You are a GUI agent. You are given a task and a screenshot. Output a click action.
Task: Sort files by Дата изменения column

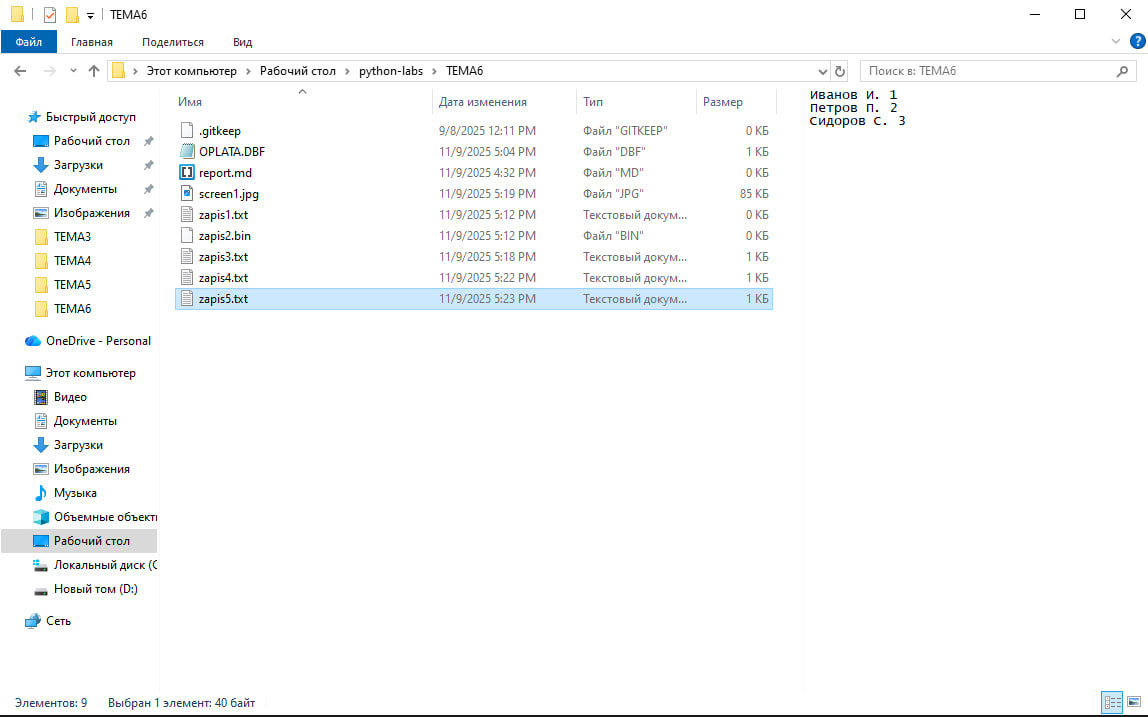[x=483, y=102]
